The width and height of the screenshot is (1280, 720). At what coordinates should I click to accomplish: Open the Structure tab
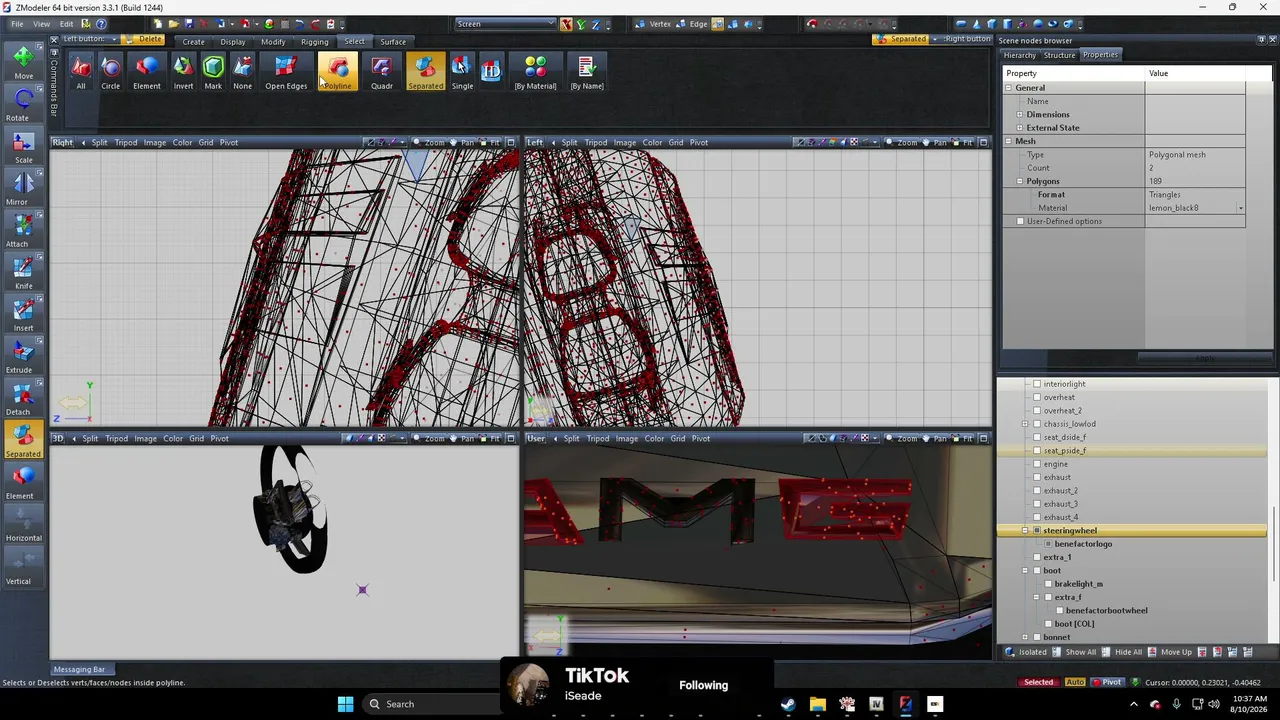[x=1060, y=55]
